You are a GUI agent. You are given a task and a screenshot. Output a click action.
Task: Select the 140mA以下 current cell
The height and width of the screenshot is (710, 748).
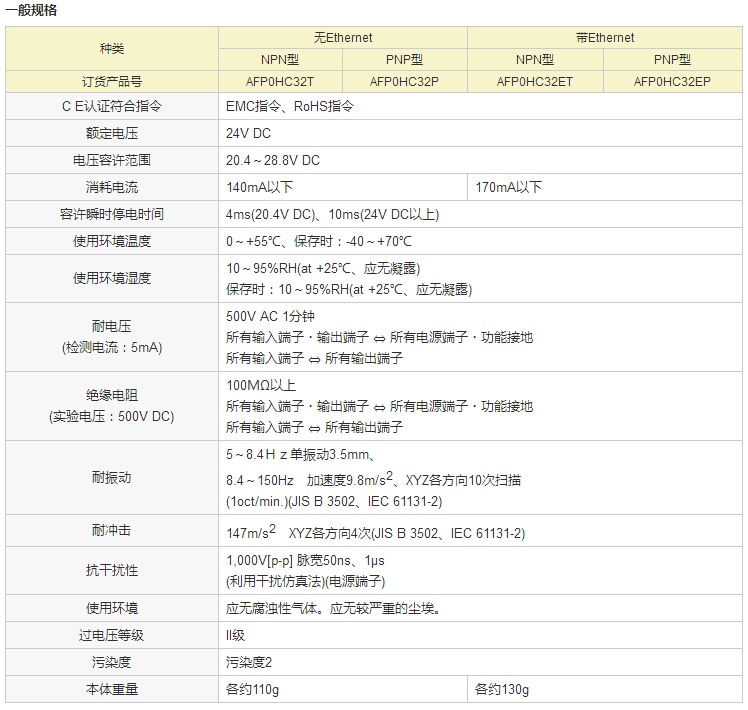(259, 187)
